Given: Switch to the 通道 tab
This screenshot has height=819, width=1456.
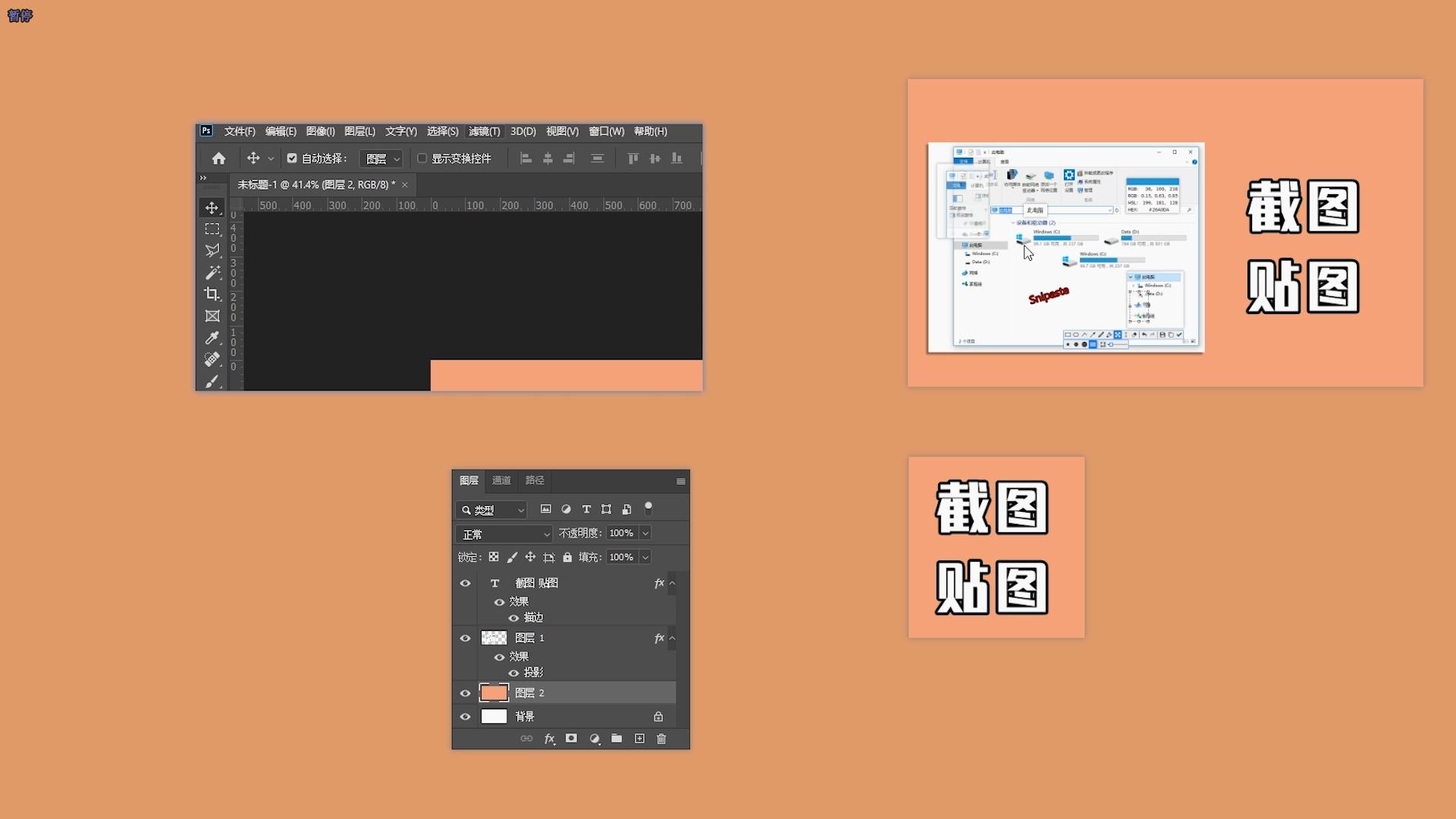Looking at the screenshot, I should [x=501, y=481].
